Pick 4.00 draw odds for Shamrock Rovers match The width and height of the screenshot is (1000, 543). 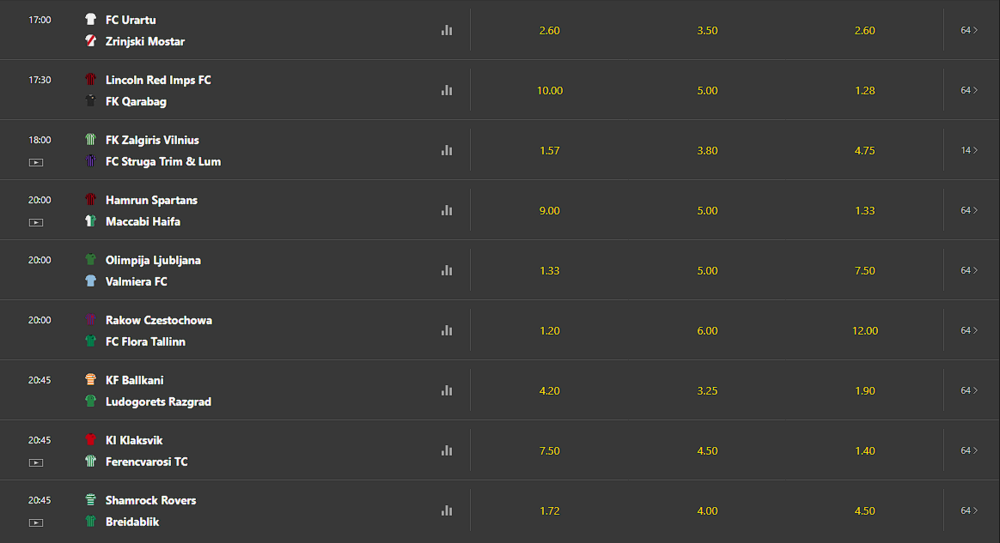point(707,511)
